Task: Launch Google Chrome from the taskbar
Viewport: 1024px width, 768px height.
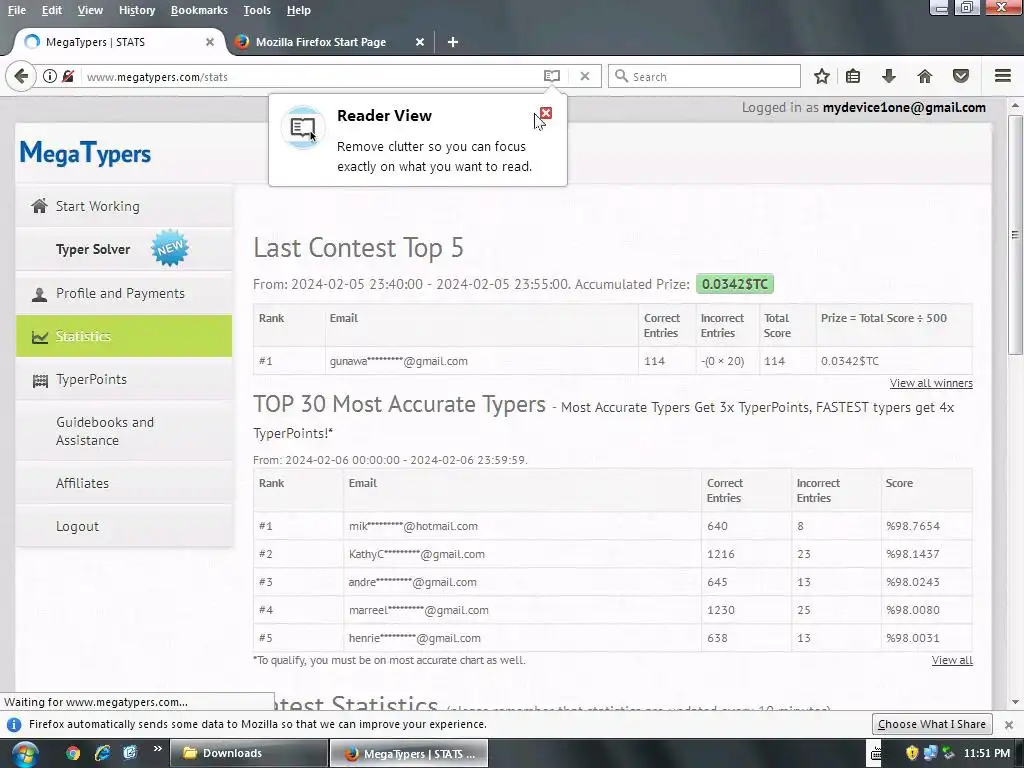Action: [72, 753]
